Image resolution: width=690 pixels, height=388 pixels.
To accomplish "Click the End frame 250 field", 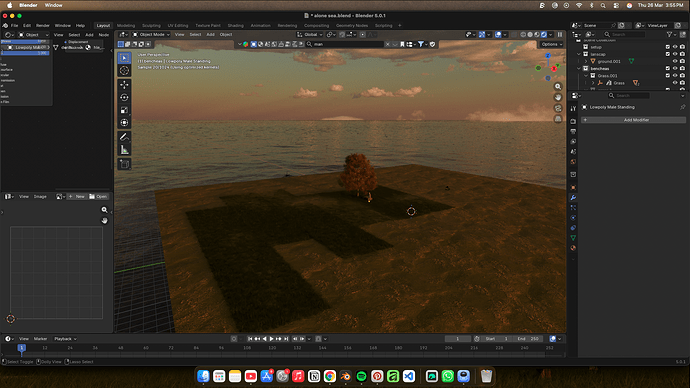I will click(527, 339).
